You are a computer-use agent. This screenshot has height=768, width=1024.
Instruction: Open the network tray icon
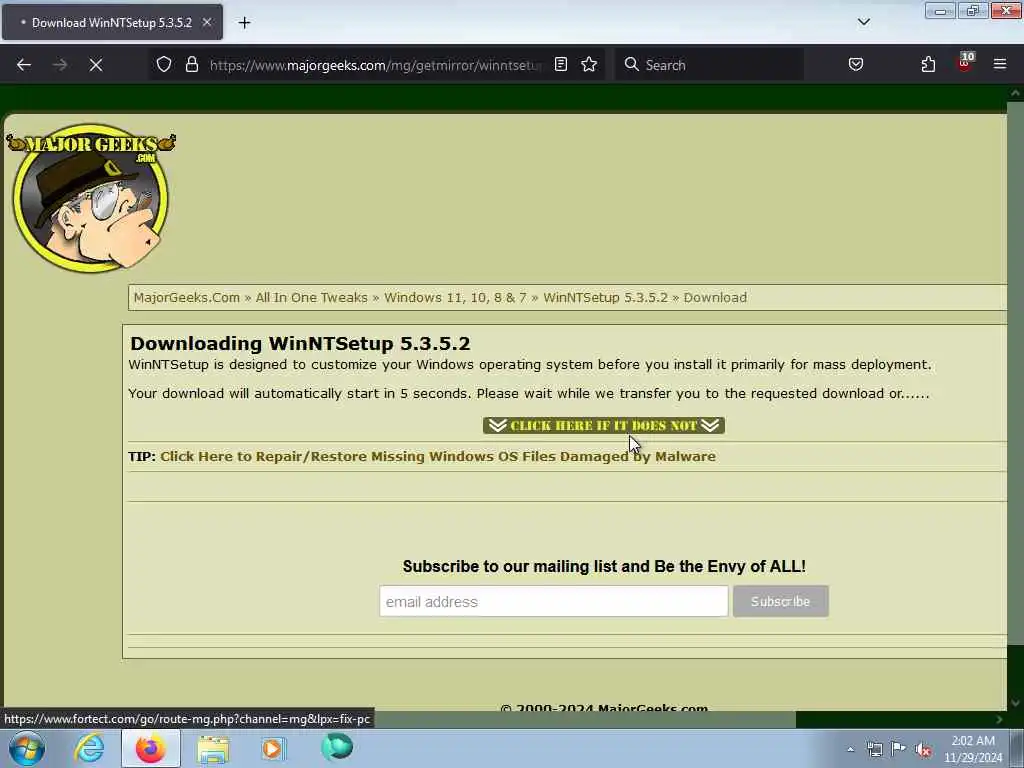coord(874,749)
